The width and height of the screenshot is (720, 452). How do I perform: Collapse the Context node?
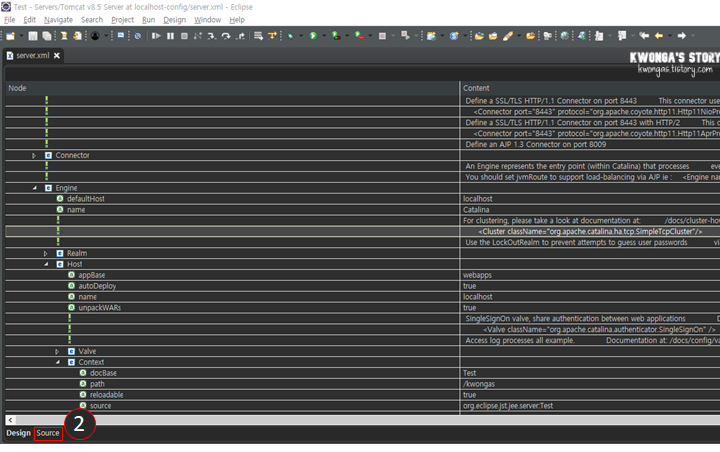pyautogui.click(x=57, y=362)
